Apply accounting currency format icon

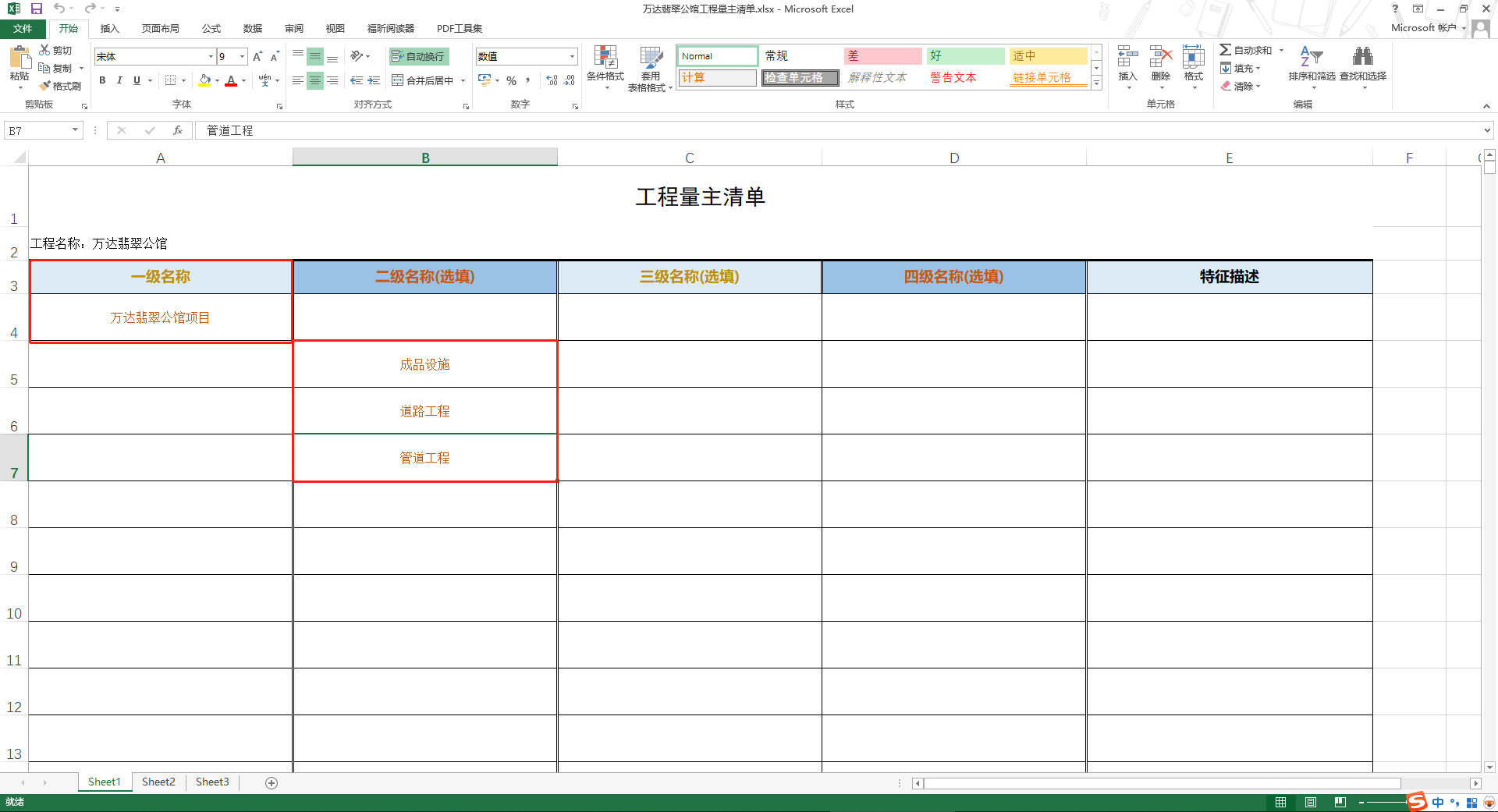click(x=485, y=80)
